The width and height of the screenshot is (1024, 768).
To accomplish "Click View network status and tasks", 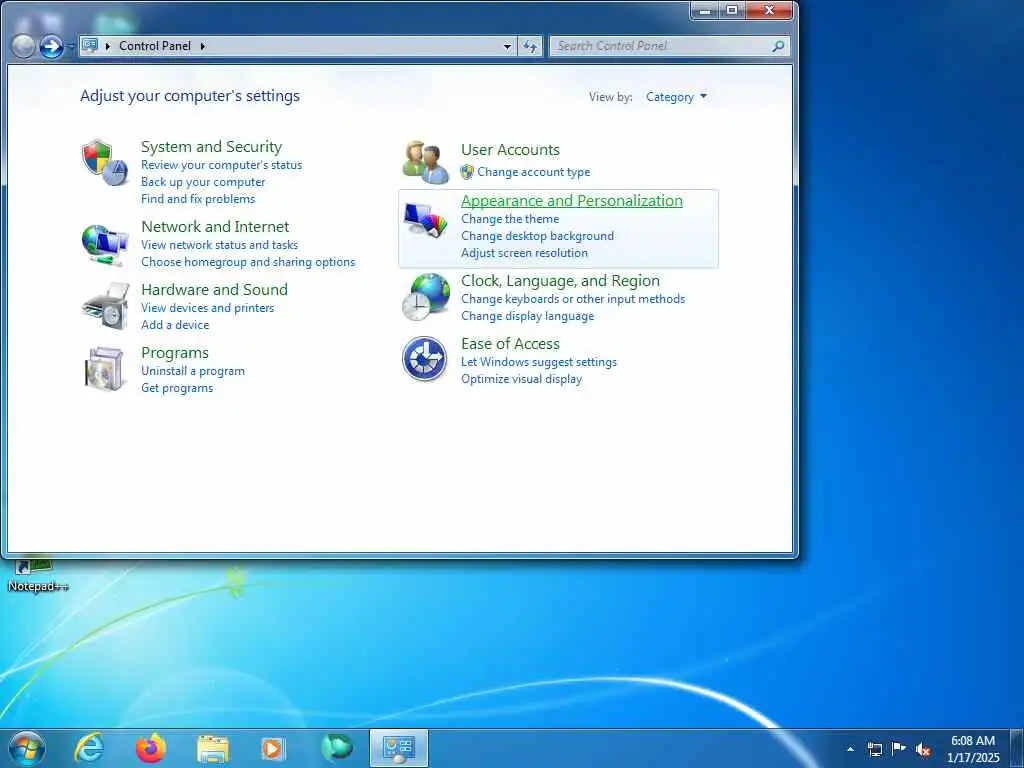I will coord(219,245).
